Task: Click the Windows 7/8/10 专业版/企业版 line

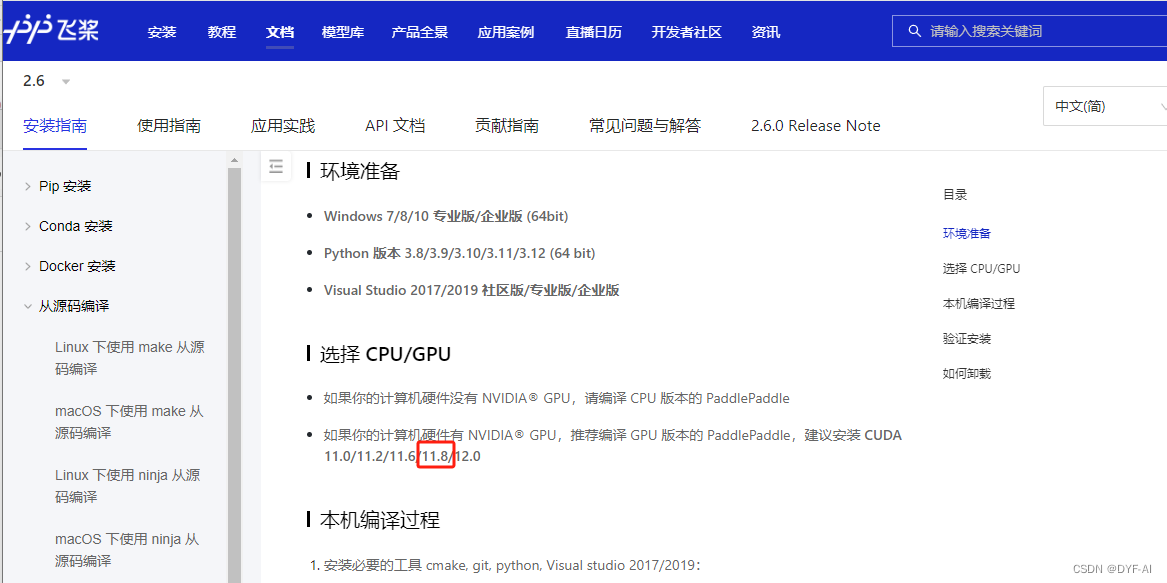Action: point(446,217)
